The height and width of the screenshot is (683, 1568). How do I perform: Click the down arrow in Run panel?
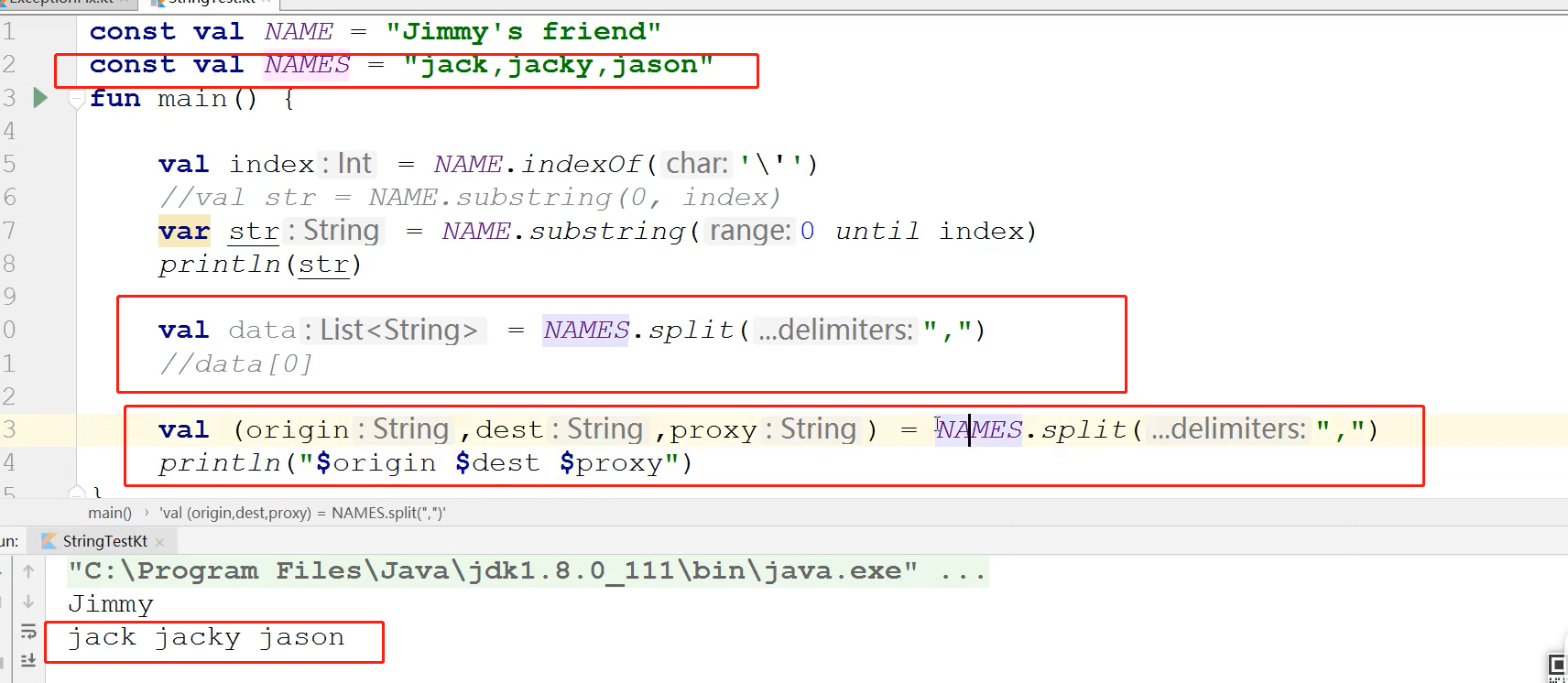(x=28, y=602)
